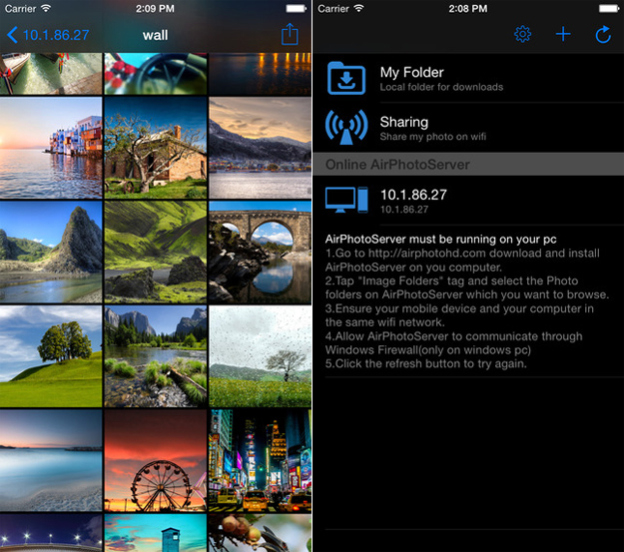
Task: Select the Yosemite valley river photo
Action: click(x=155, y=355)
